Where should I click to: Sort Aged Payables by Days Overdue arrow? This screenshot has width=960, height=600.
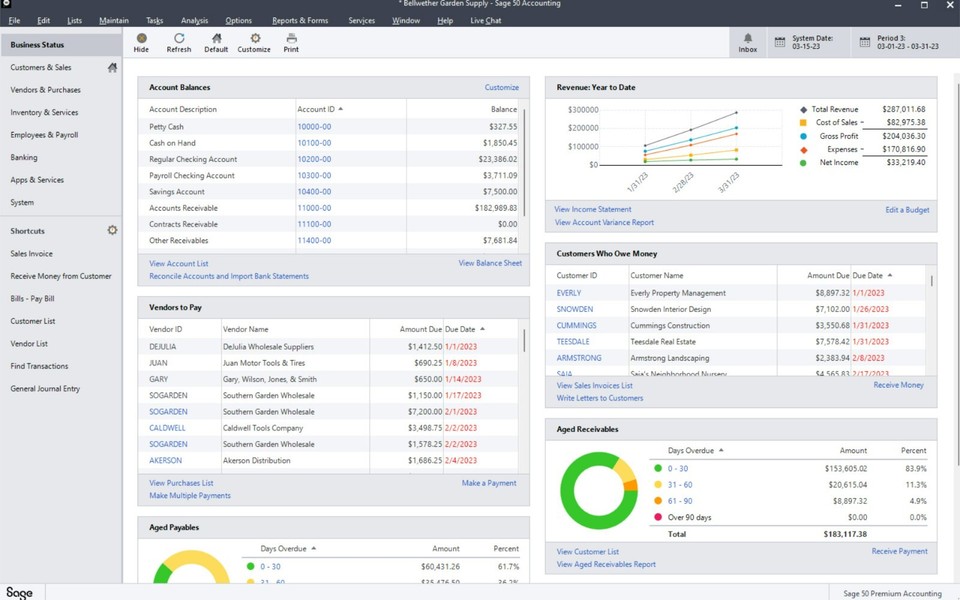(312, 548)
